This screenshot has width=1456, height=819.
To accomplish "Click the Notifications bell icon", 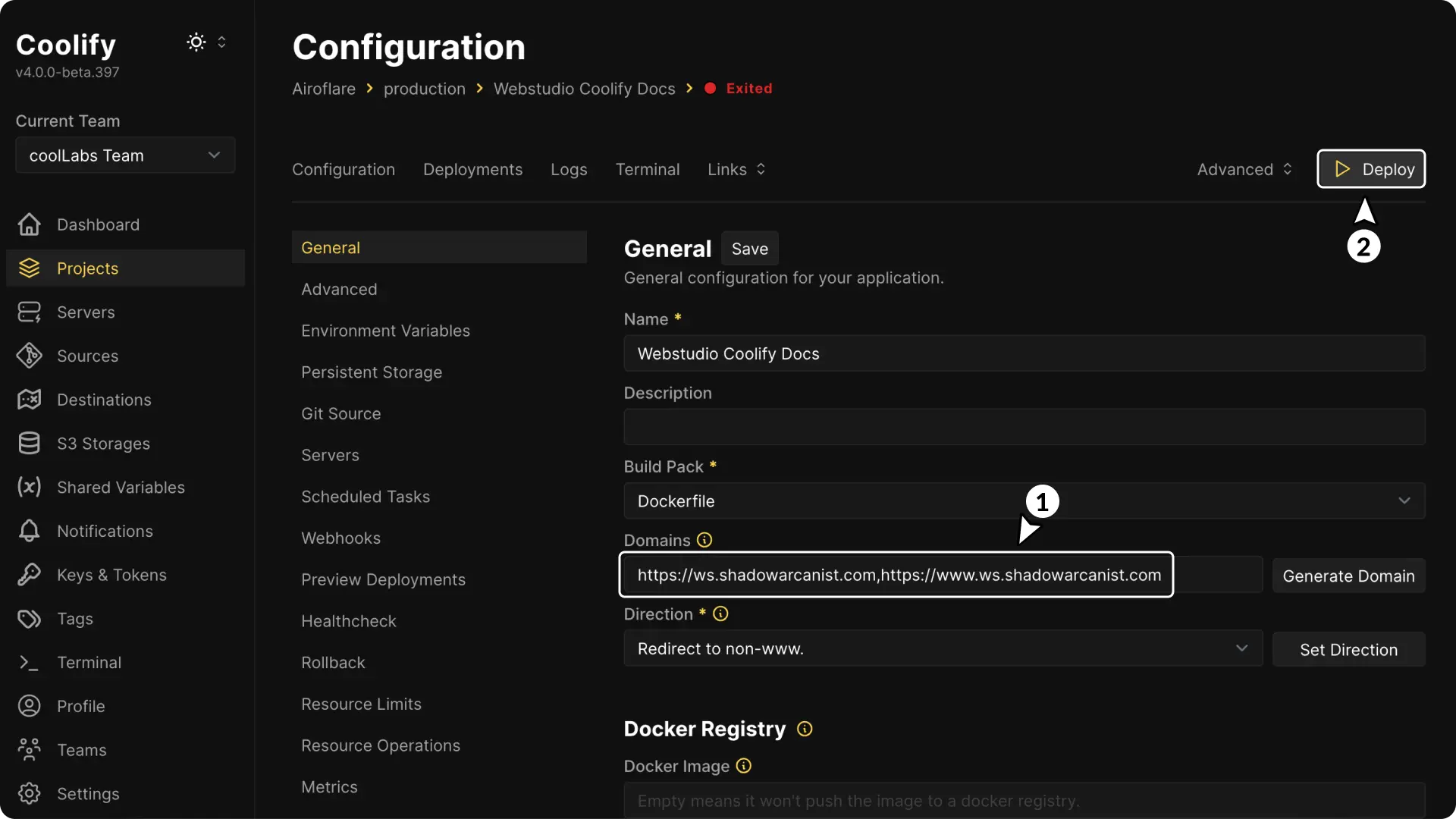I will tap(29, 531).
